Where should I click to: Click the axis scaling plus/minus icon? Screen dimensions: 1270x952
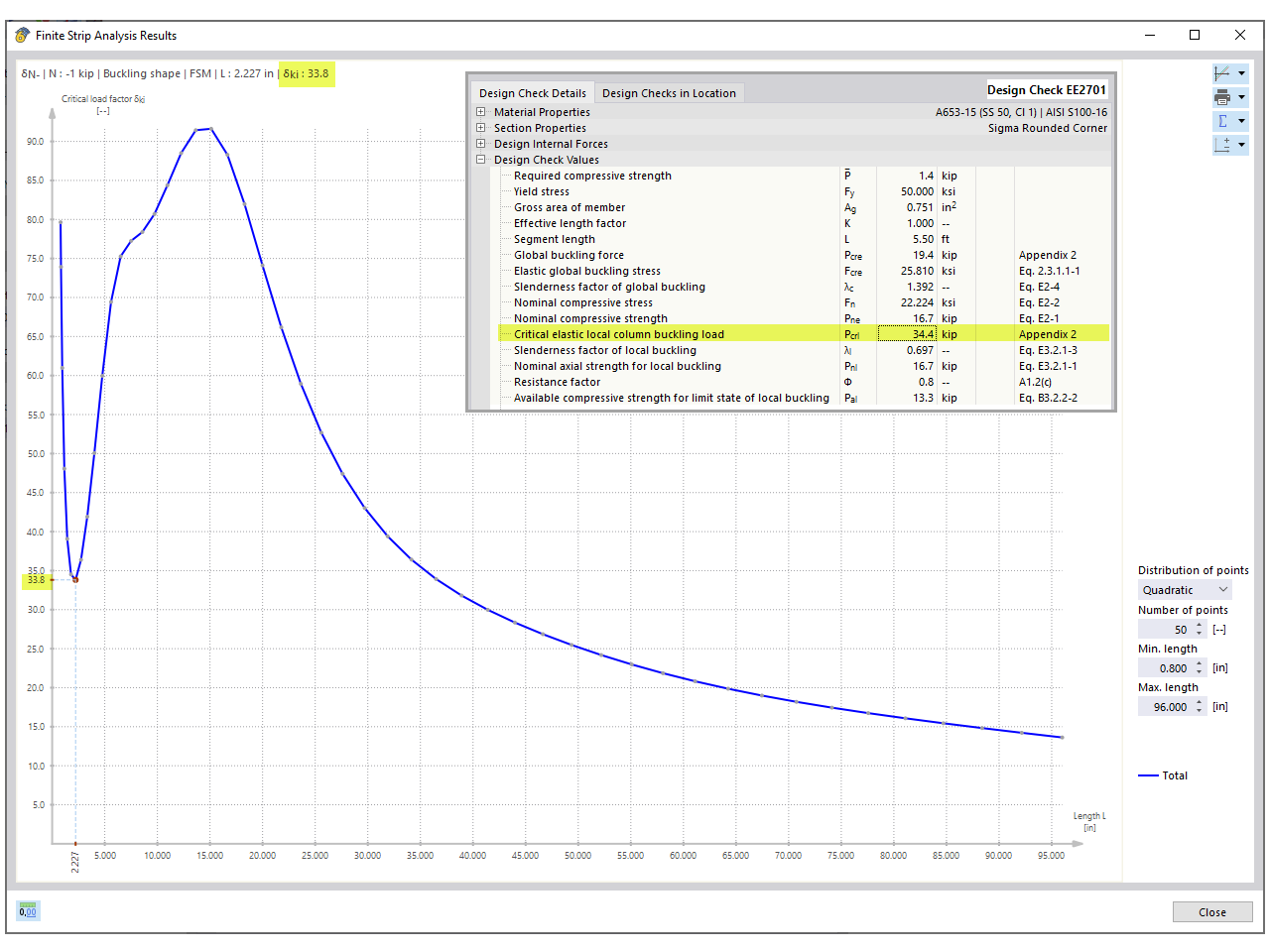click(x=1222, y=144)
